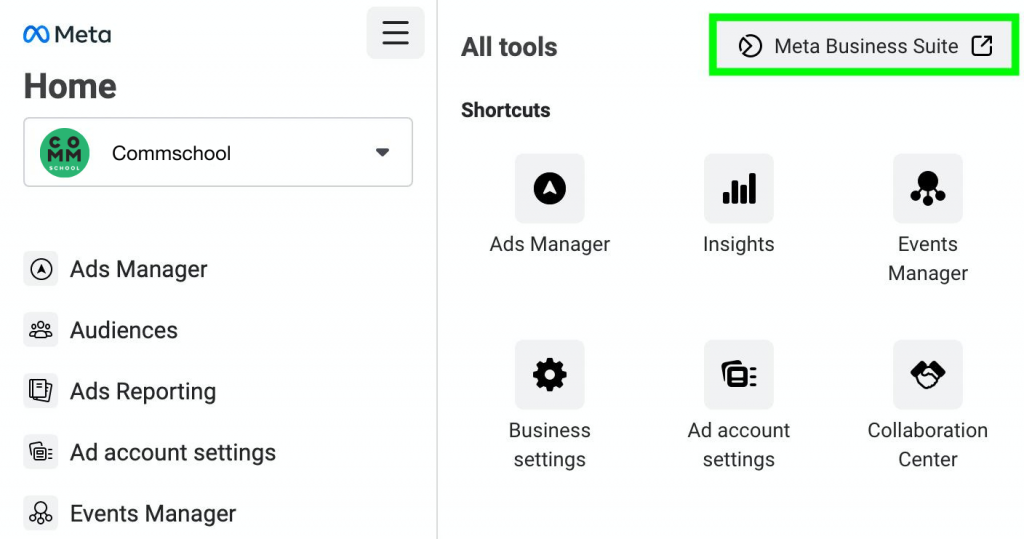Click the external link arrow icon
Image resolution: width=1024 pixels, height=539 pixels.
(x=982, y=46)
